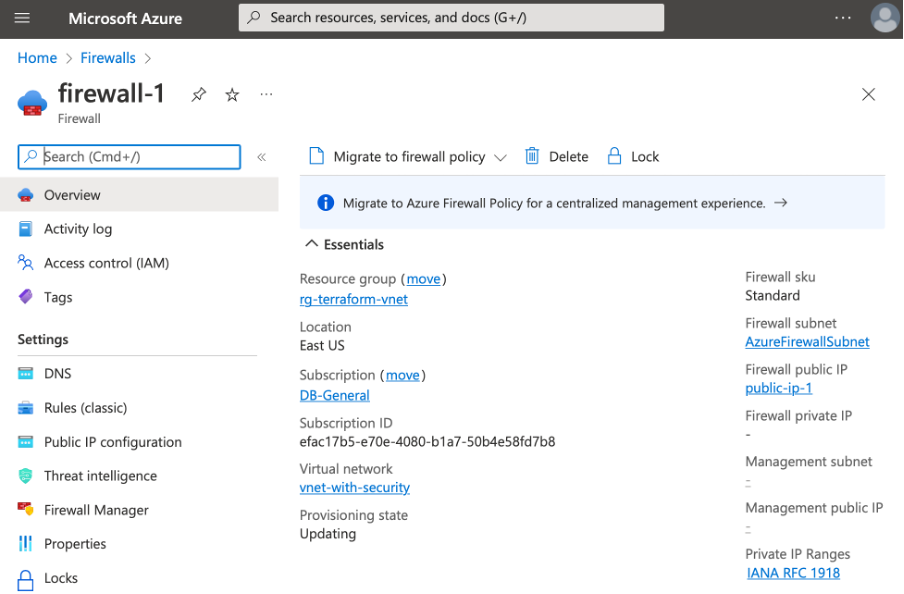Viewport: 904px width, 594px height.
Task: Click the Threat intelligence shield icon
Action: click(x=25, y=476)
